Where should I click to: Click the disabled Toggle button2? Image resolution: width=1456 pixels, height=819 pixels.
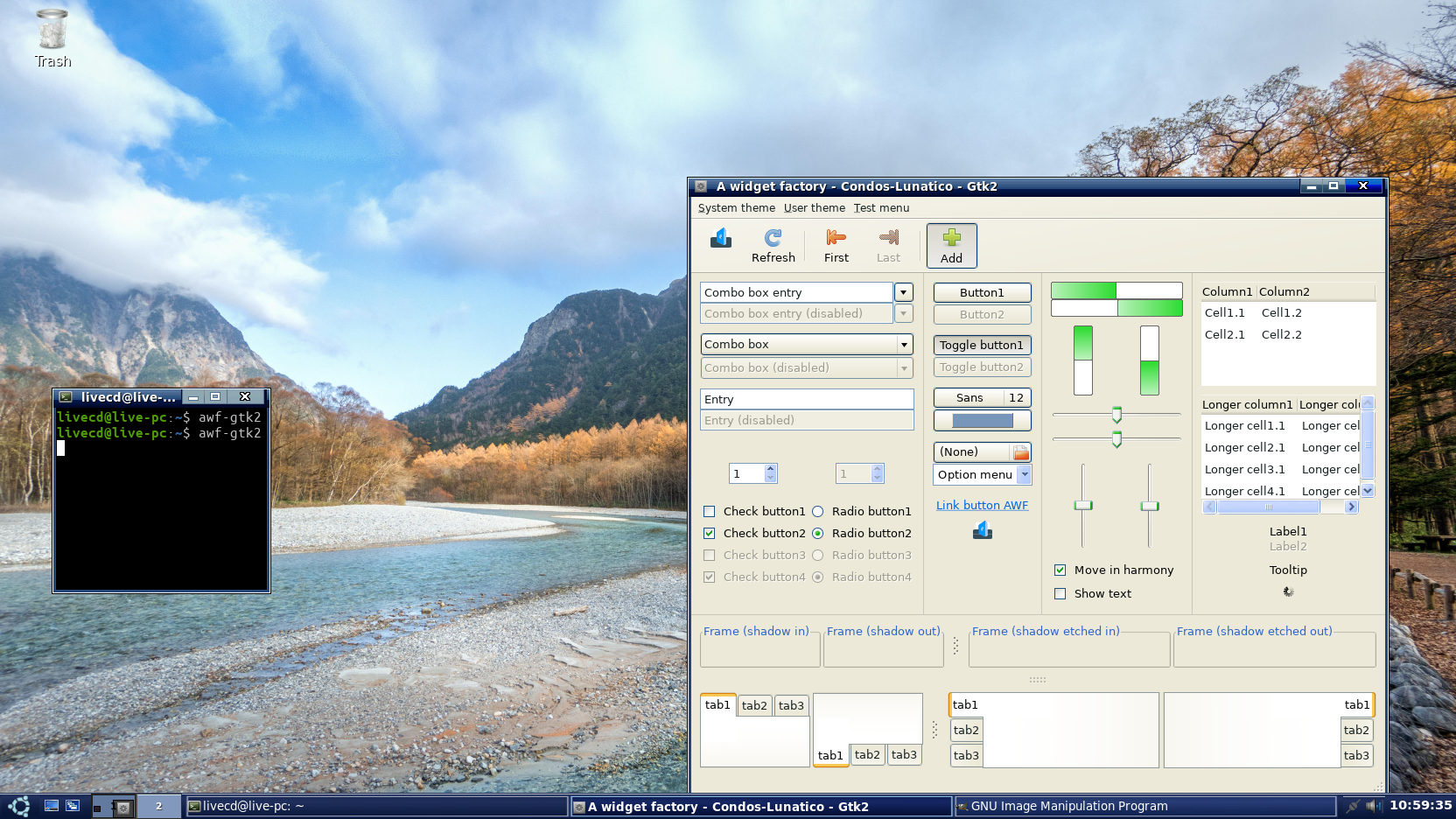983,367
